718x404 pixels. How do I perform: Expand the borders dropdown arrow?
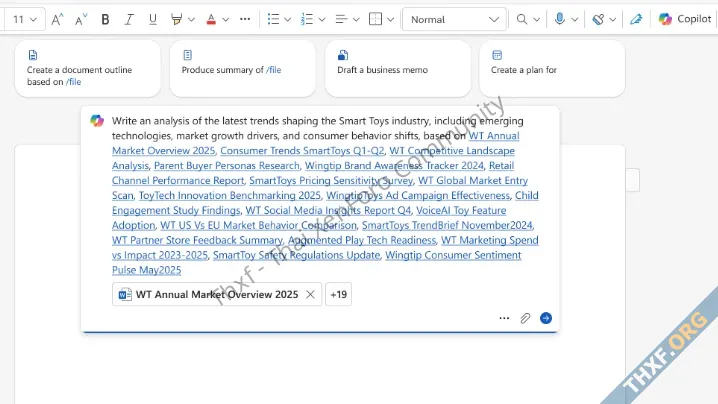point(391,20)
